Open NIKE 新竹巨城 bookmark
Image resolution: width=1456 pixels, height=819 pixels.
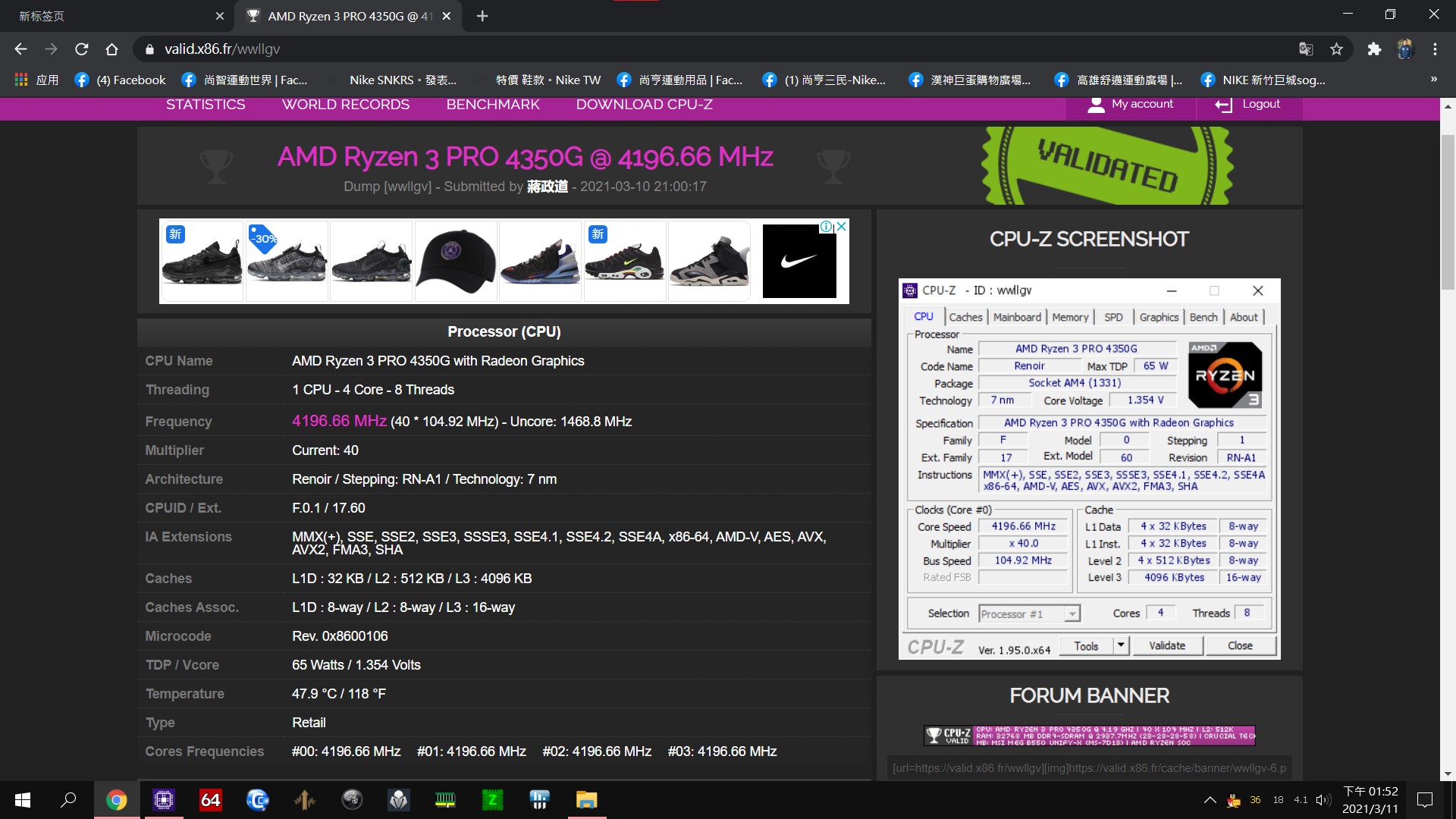[x=1263, y=80]
